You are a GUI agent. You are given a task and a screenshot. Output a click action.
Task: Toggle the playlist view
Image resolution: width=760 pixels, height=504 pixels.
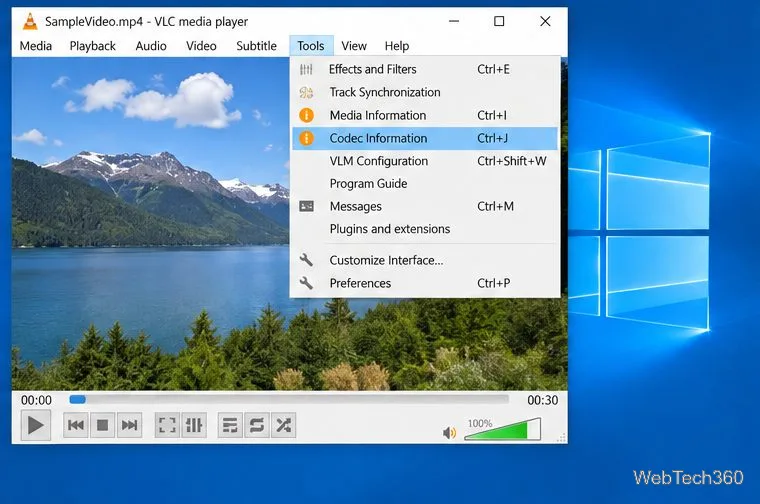[x=230, y=425]
